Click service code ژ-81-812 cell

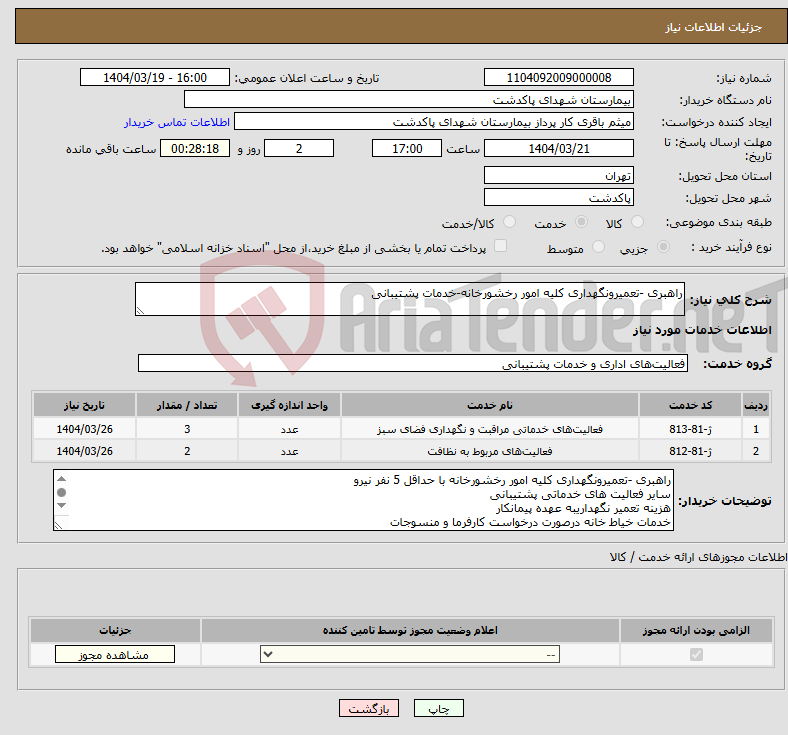tap(691, 451)
